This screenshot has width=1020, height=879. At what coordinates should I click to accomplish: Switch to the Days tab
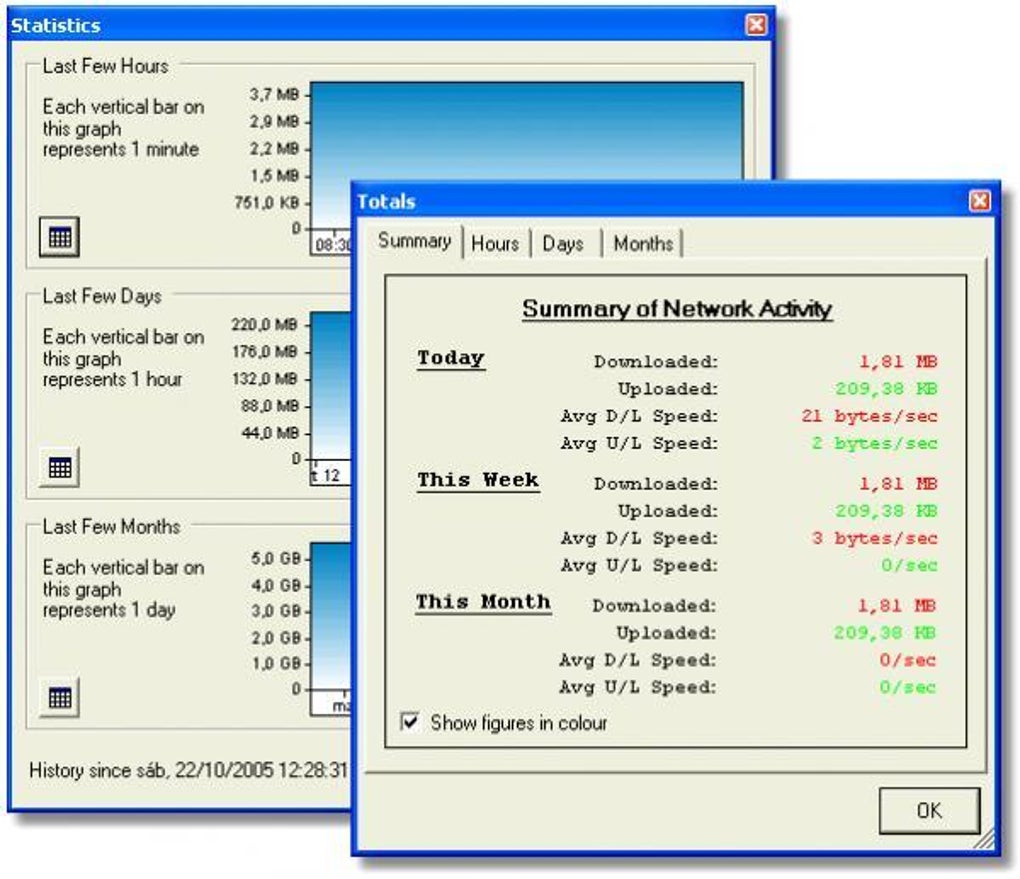[x=563, y=243]
